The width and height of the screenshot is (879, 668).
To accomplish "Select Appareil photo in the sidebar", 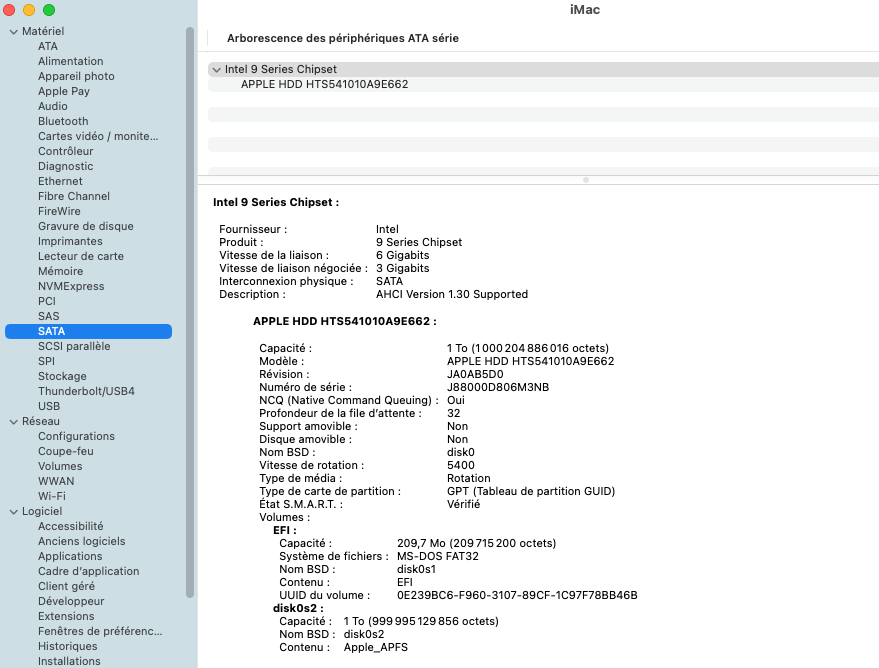I will tap(76, 76).
